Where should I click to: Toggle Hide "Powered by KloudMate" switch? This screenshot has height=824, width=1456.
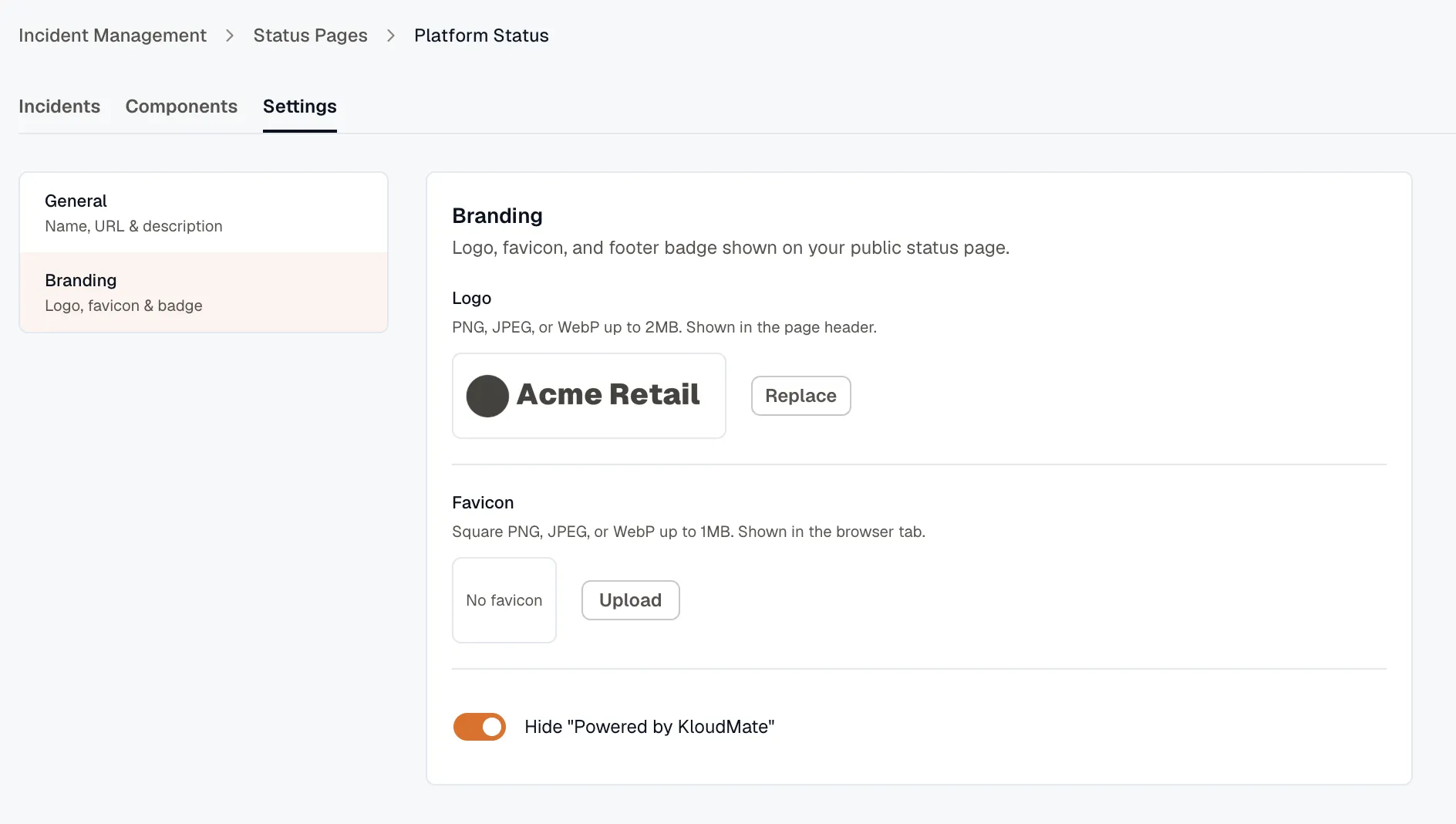[480, 727]
